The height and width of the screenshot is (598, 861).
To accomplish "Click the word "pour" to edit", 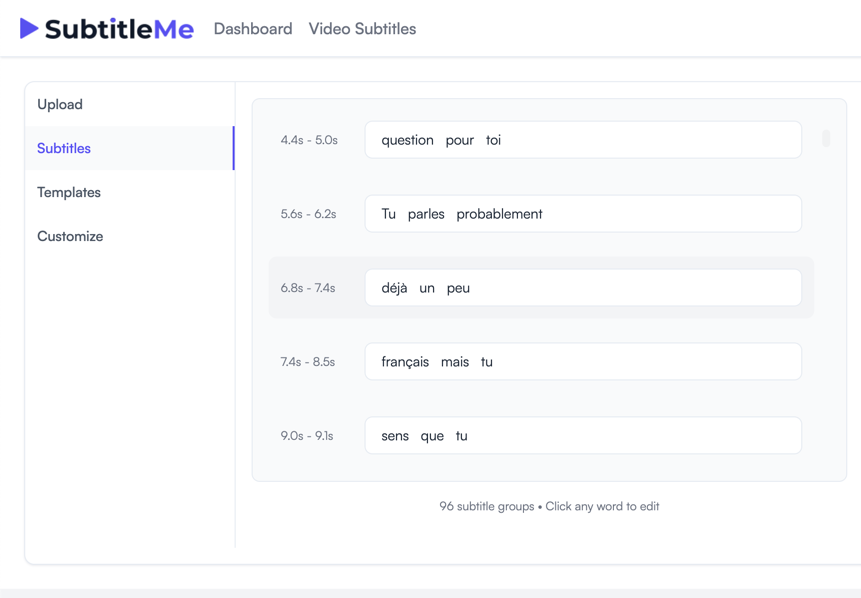I will pos(460,140).
